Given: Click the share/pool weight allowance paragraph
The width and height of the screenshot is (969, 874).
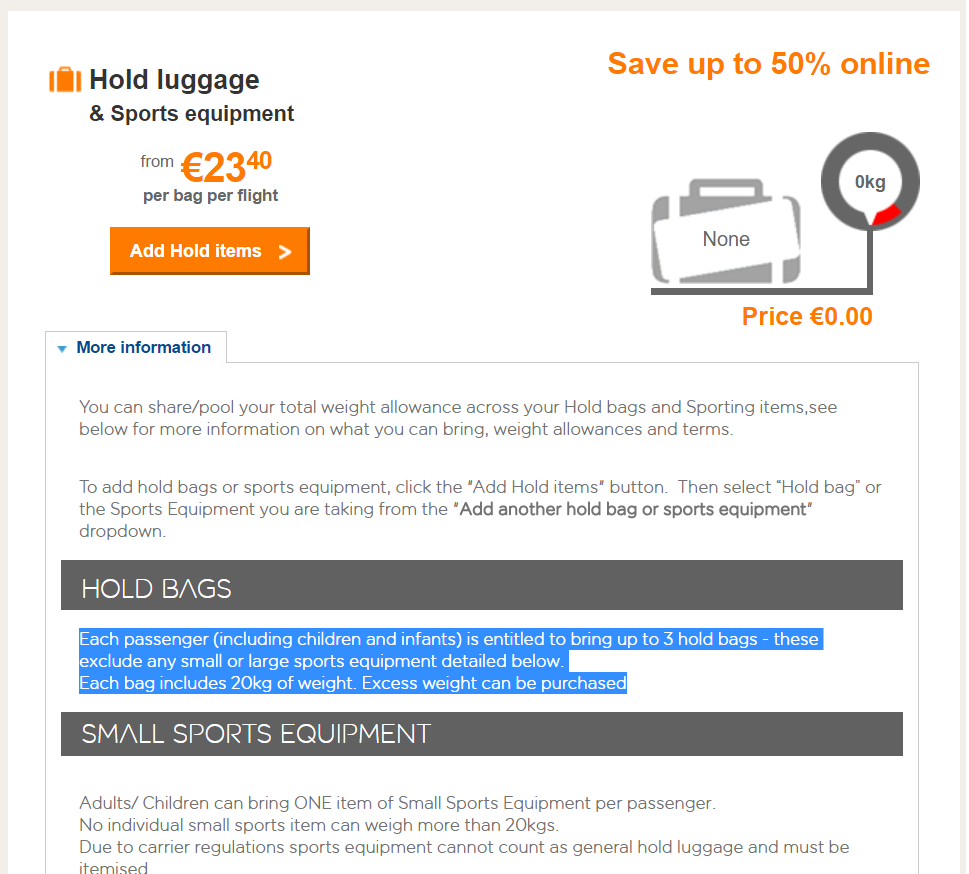Looking at the screenshot, I should pyautogui.click(x=458, y=418).
